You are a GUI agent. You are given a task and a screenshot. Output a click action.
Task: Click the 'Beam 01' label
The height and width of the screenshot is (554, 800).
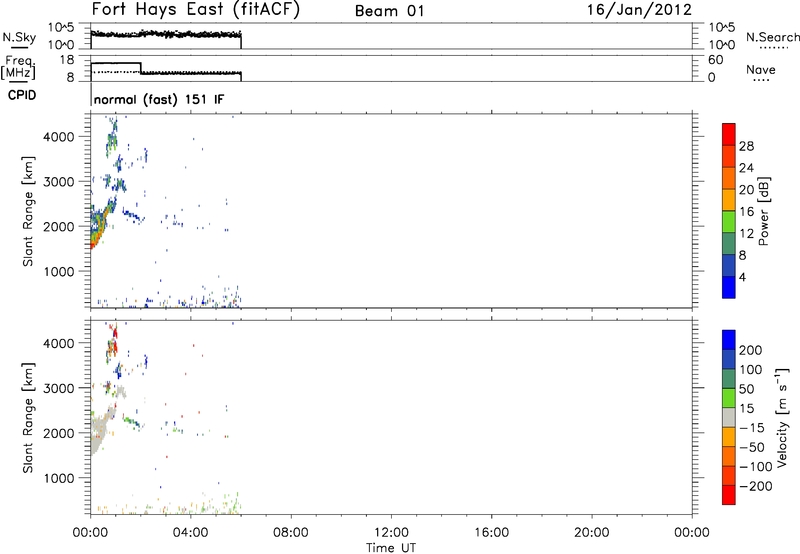(x=389, y=11)
